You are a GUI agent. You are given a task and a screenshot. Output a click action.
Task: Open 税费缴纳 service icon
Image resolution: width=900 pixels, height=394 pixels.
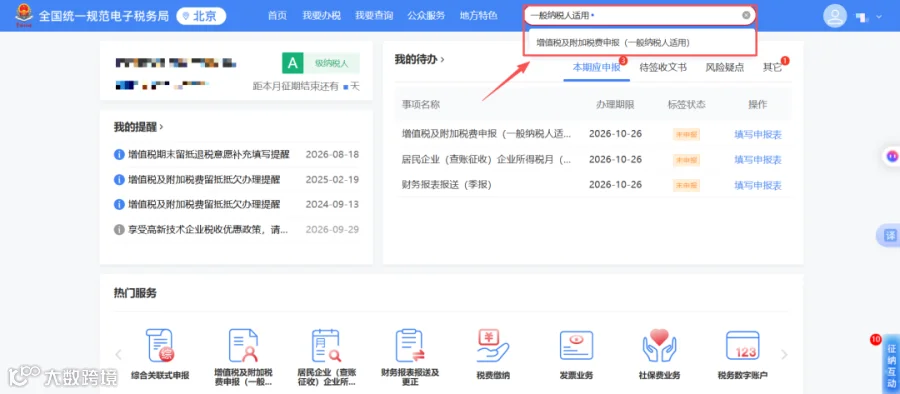pyautogui.click(x=493, y=346)
